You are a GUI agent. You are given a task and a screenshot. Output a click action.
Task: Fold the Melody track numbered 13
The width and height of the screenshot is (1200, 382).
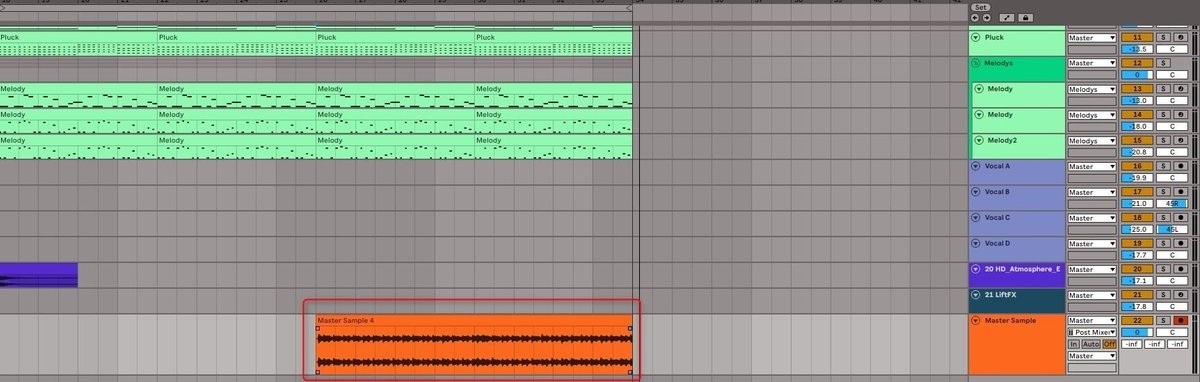point(979,89)
